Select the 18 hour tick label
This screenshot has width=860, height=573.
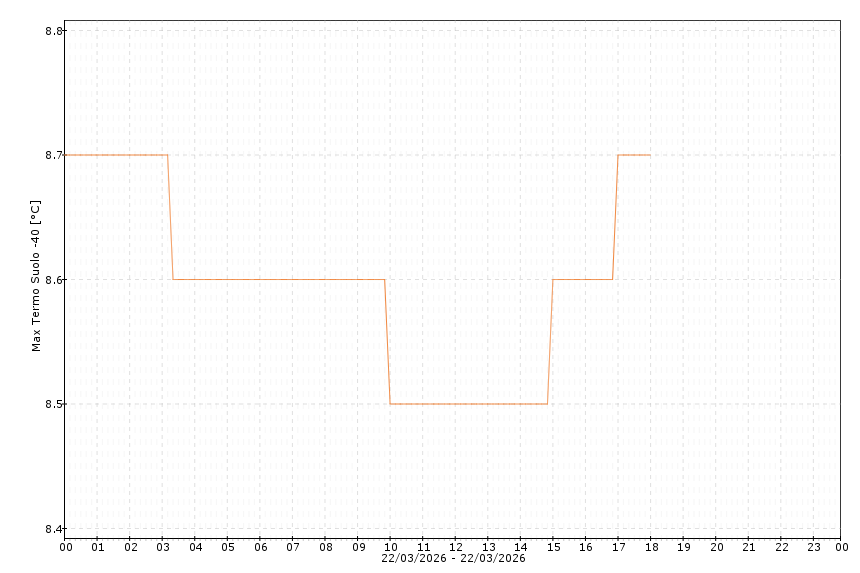coord(651,547)
